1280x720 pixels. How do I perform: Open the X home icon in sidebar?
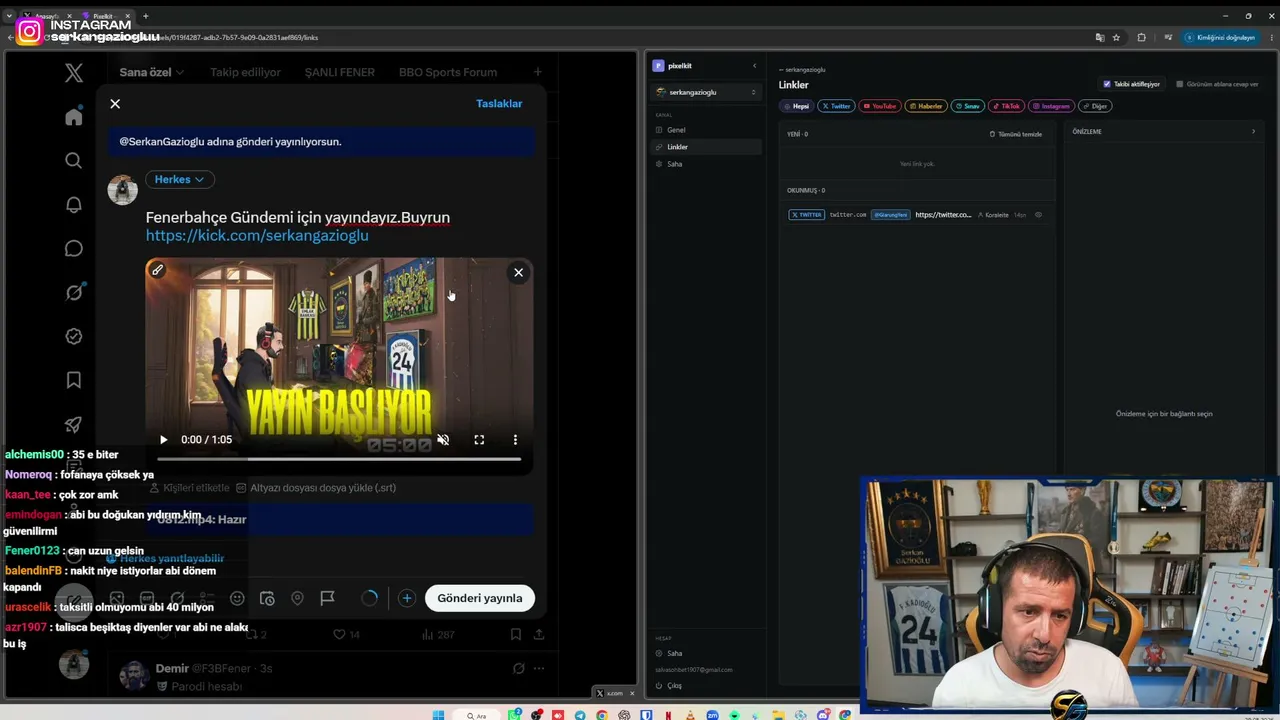pyautogui.click(x=74, y=117)
